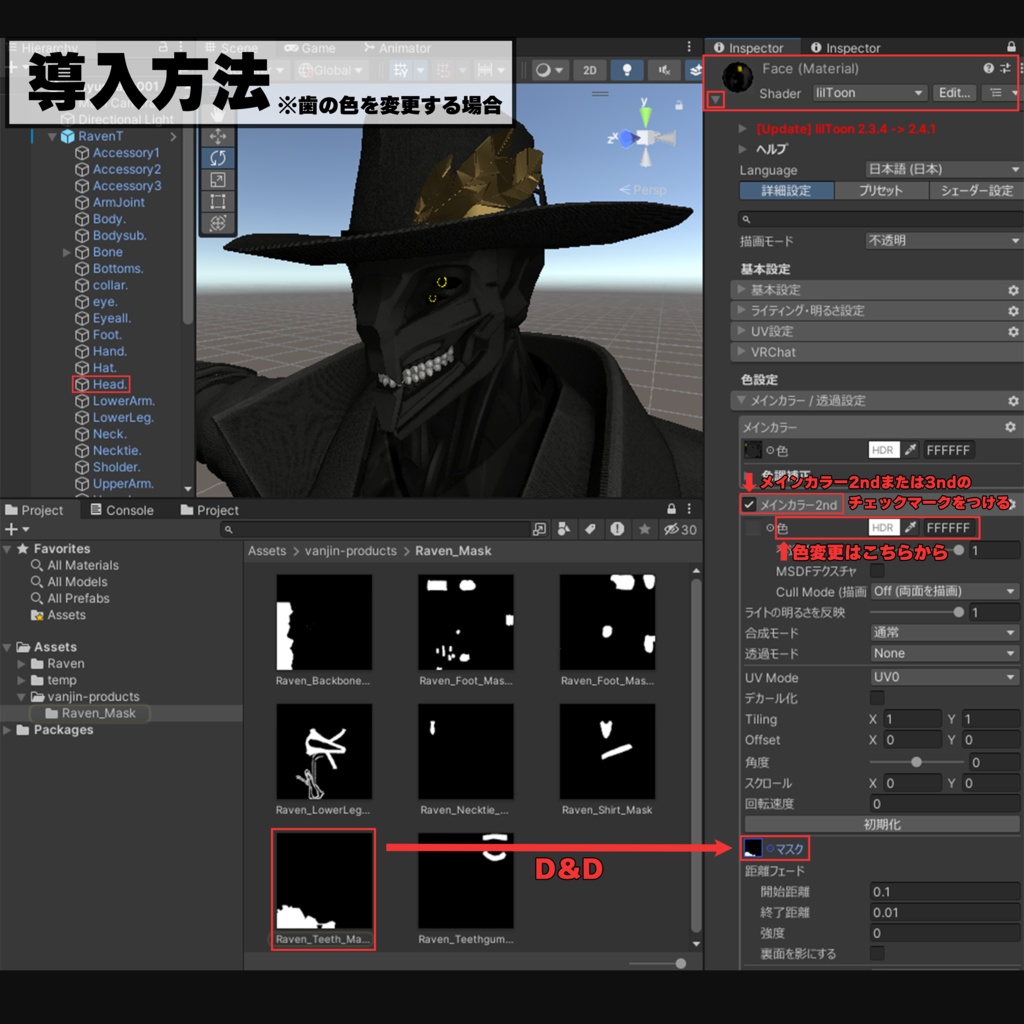The height and width of the screenshot is (1024, 1024).
Task: Open UV Mode UV0 dropdown
Action: click(x=944, y=677)
